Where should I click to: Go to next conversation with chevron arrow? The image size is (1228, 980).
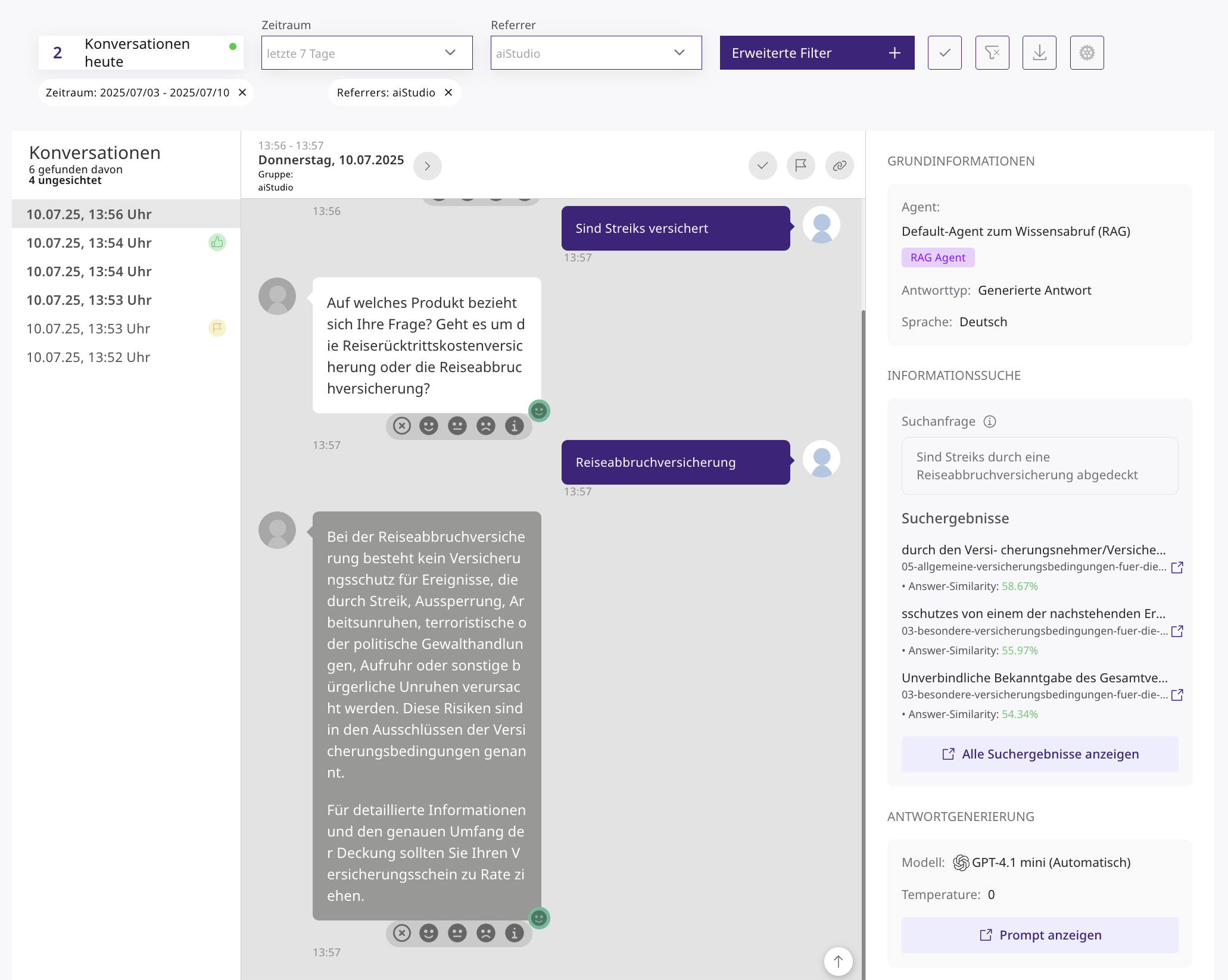[427, 166]
